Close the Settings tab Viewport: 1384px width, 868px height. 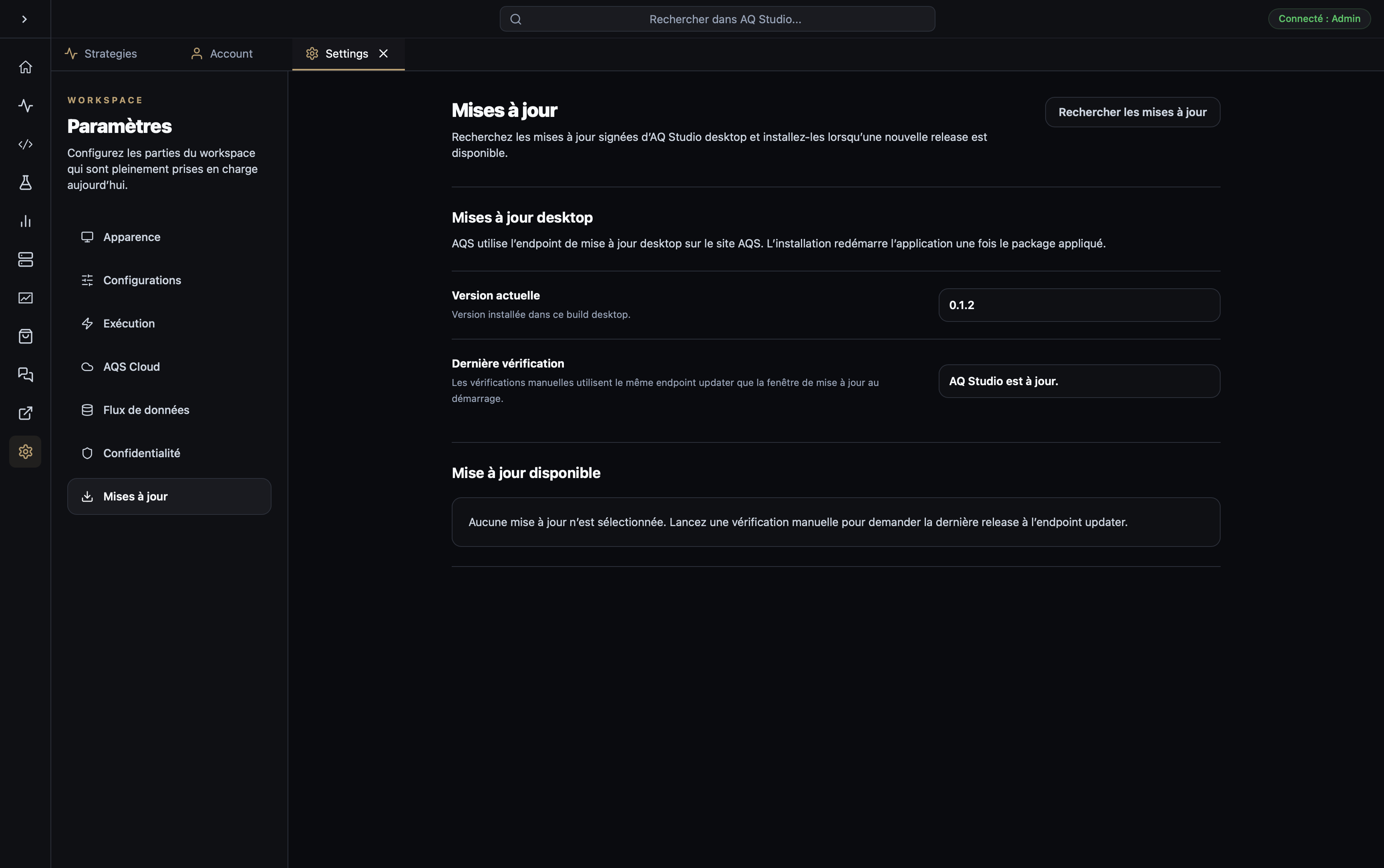(x=384, y=54)
